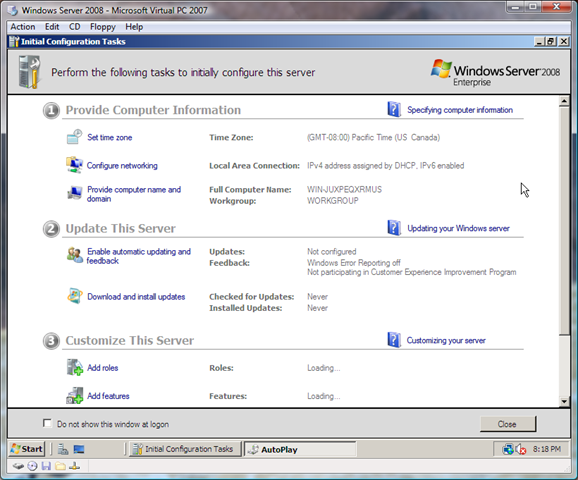Screen dimensions: 578x480
Task: Click the Virtual PC hard disk status icon
Action: [x=18, y=466]
